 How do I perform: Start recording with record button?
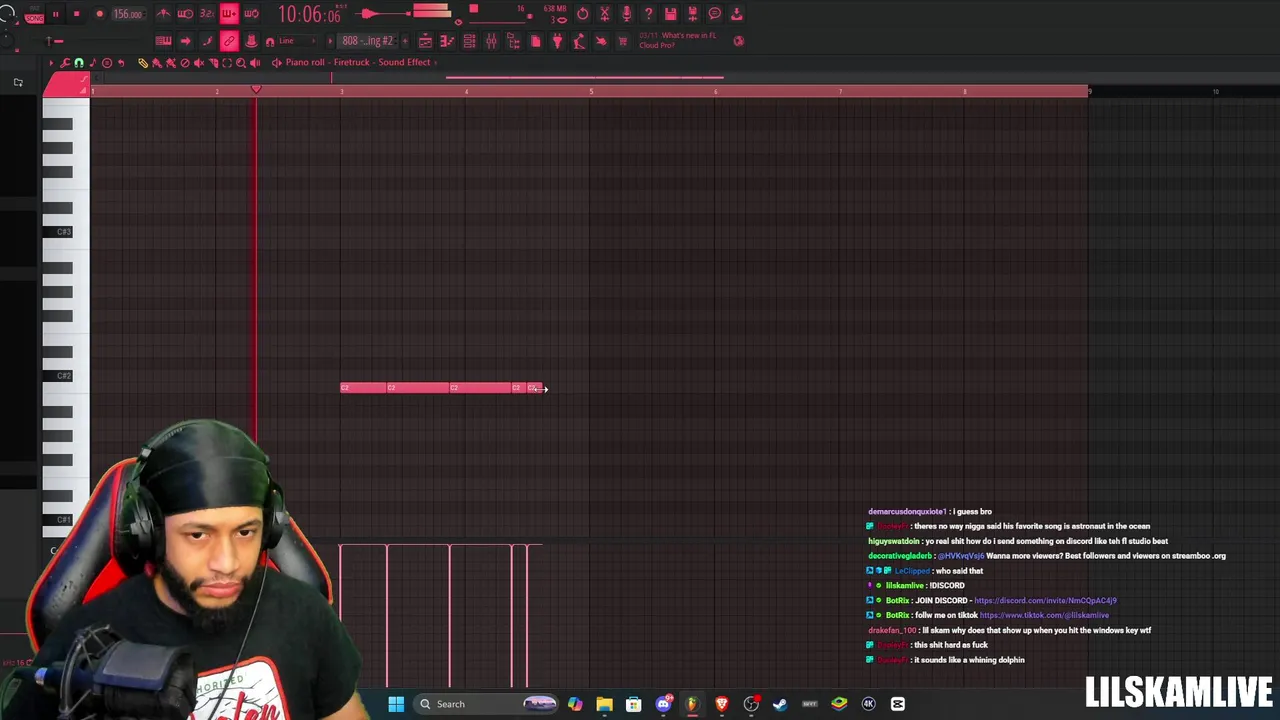pyautogui.click(x=99, y=14)
